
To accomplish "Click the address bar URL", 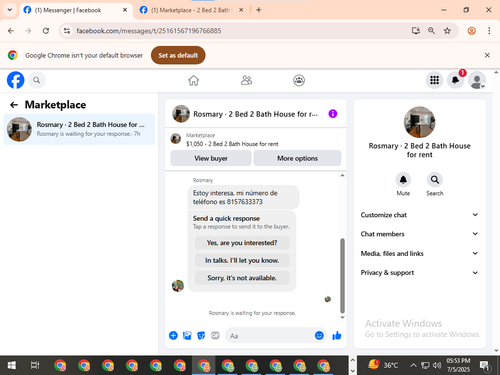I will (x=149, y=31).
